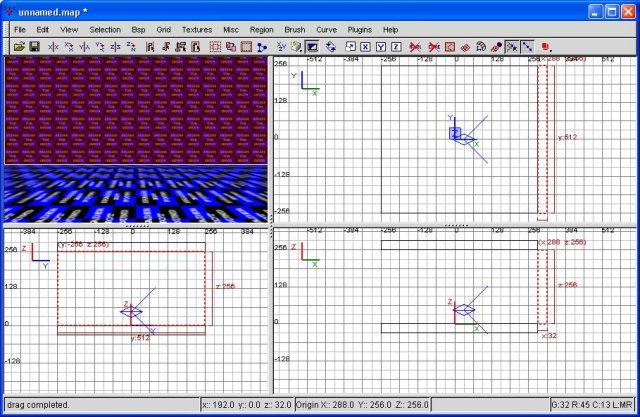Click the Select Inside icon
This screenshot has height=417, width=640.
(x=196, y=47)
